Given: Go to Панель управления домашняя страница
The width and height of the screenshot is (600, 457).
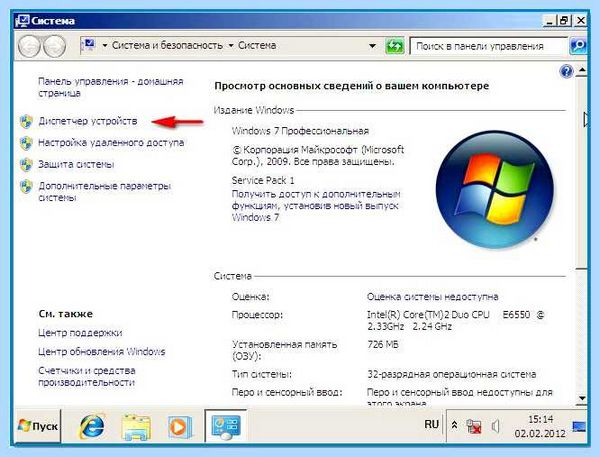Looking at the screenshot, I should pyautogui.click(x=111, y=87).
